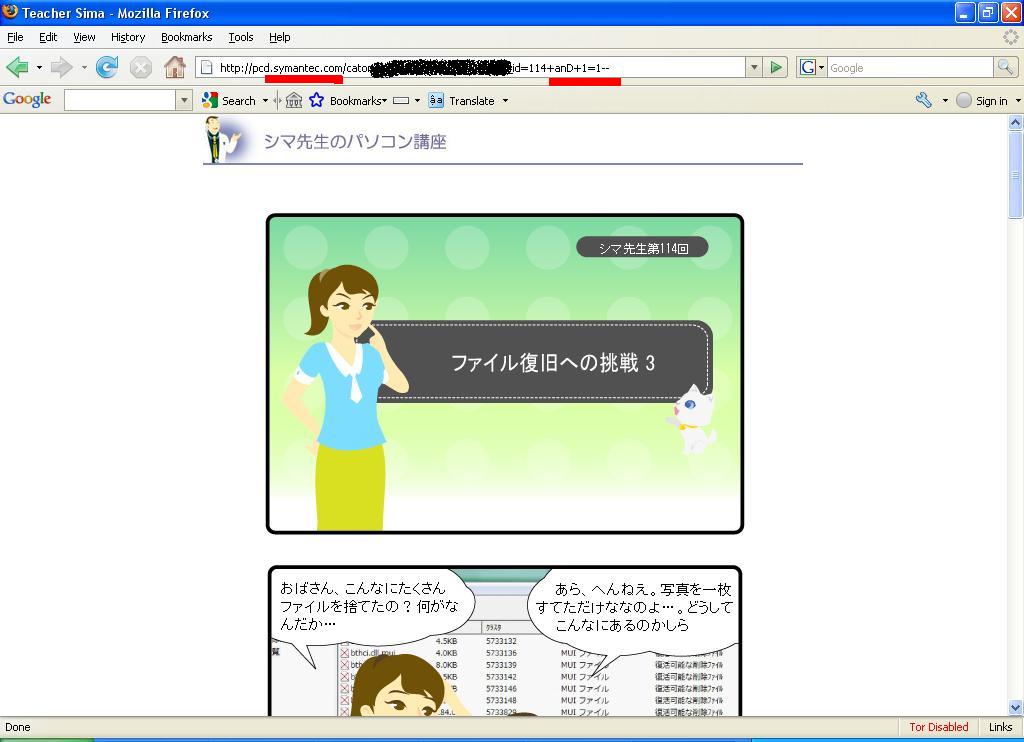Open Google toolbar wrench settings

(923, 101)
